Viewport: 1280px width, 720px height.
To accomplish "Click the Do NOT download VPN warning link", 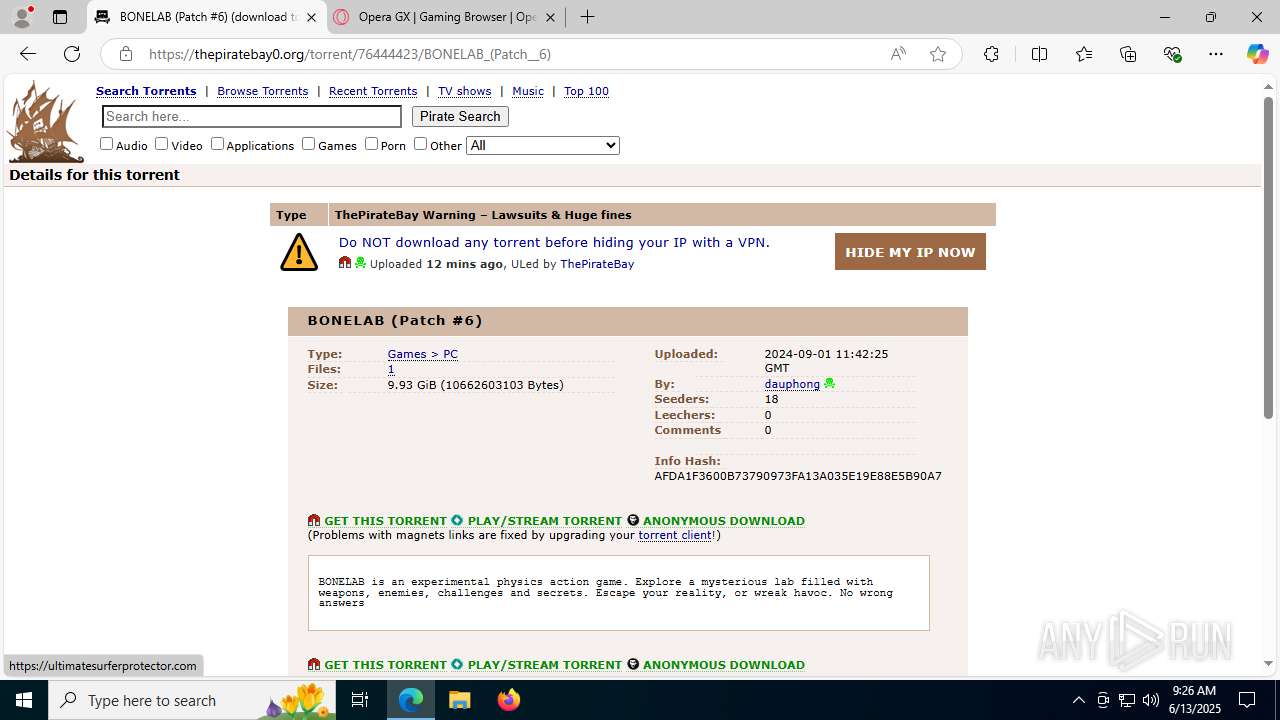I will click(x=554, y=242).
